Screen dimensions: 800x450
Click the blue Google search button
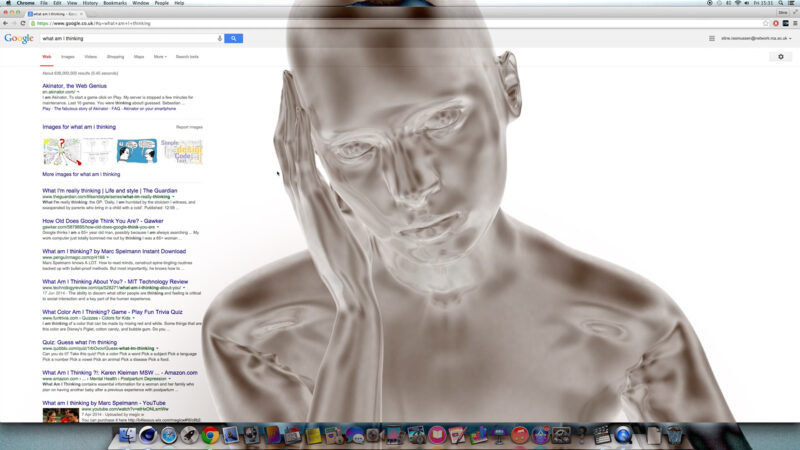[234, 38]
